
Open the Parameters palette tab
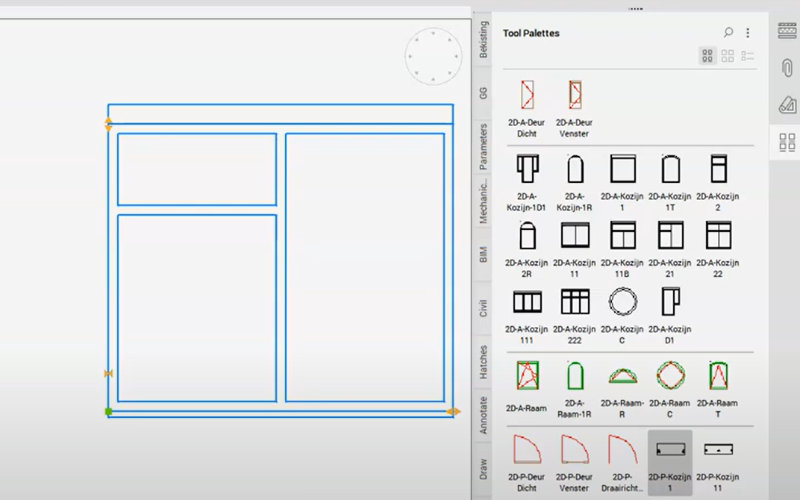(x=484, y=146)
